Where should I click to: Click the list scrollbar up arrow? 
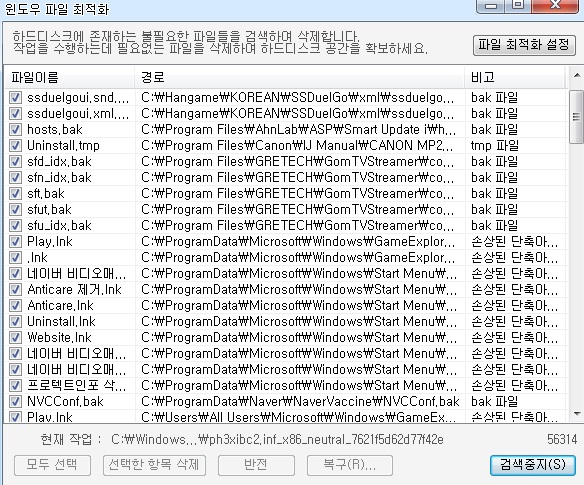[577, 75]
